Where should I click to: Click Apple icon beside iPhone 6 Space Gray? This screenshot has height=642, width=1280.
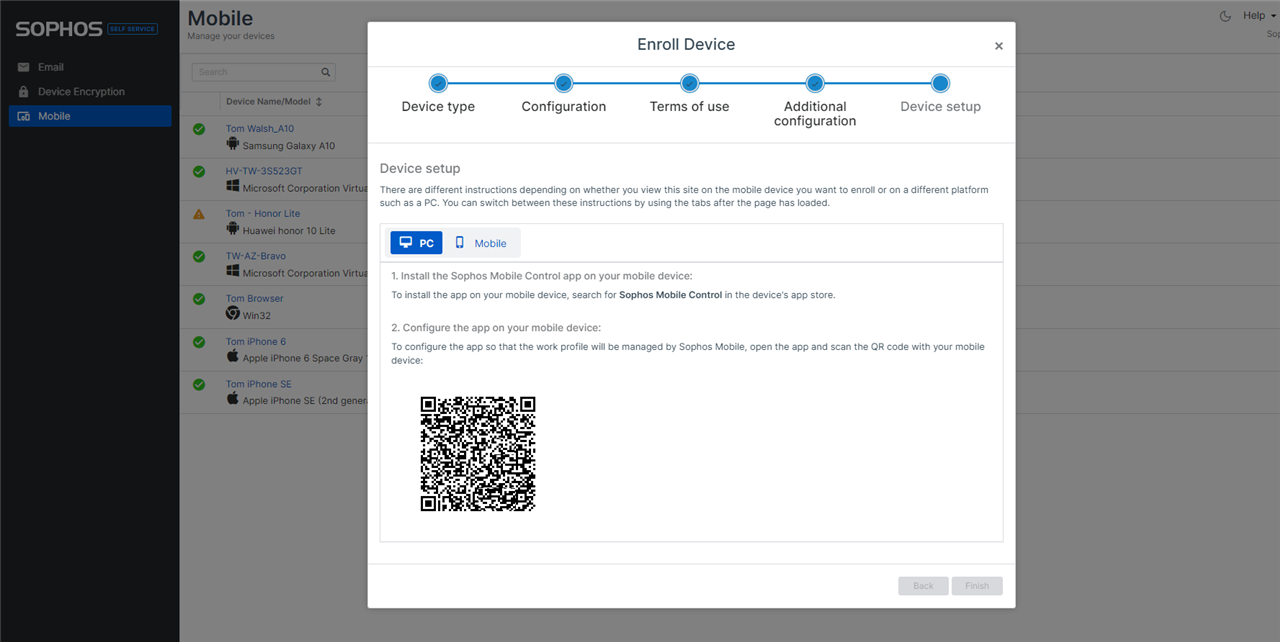click(x=233, y=356)
